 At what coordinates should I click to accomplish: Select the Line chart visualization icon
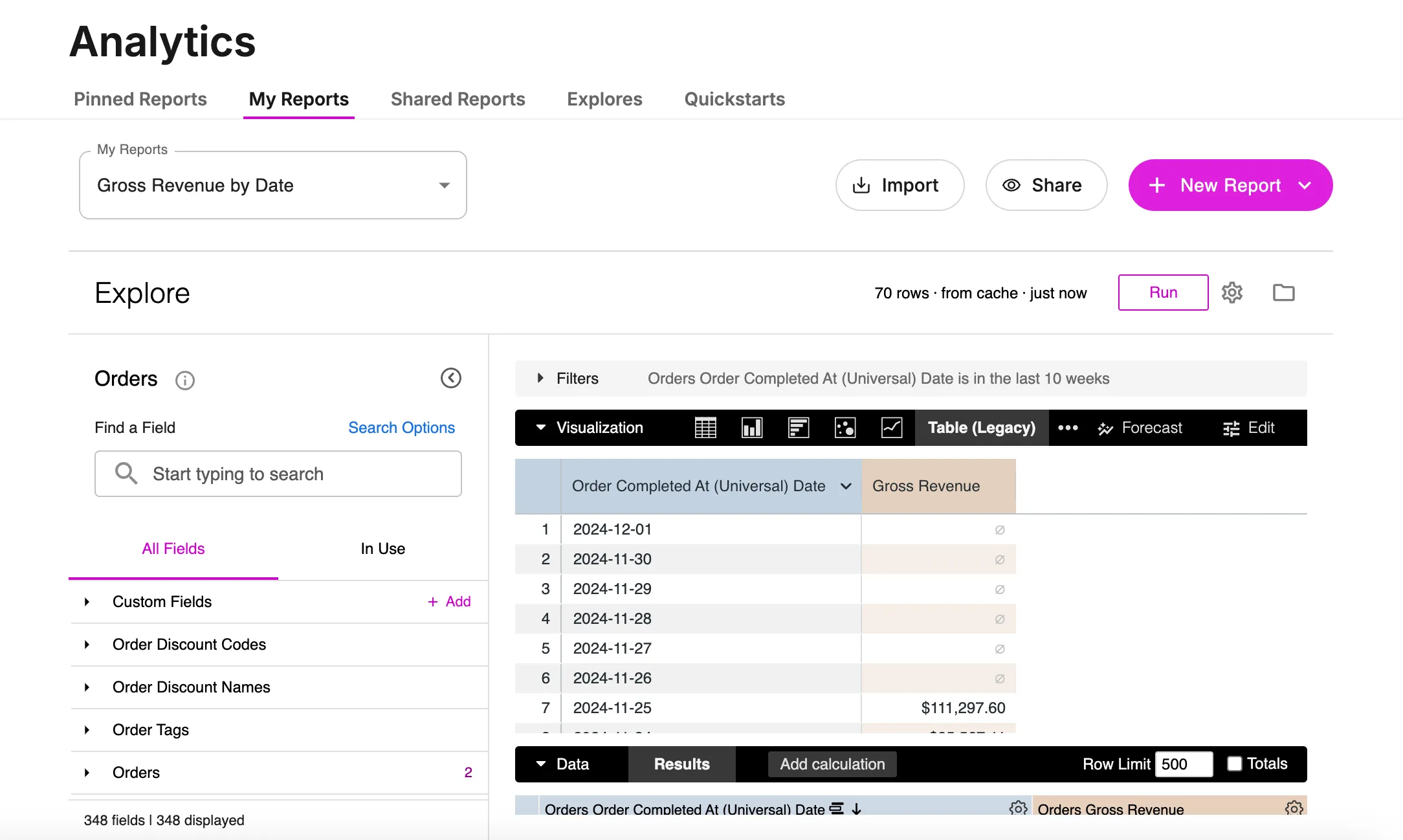[892, 428]
